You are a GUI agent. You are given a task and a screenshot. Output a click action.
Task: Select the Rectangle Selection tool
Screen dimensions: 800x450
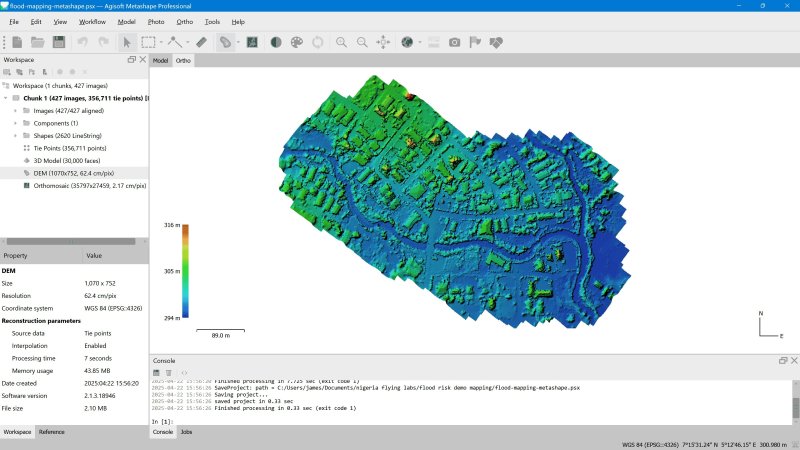[x=148, y=42]
